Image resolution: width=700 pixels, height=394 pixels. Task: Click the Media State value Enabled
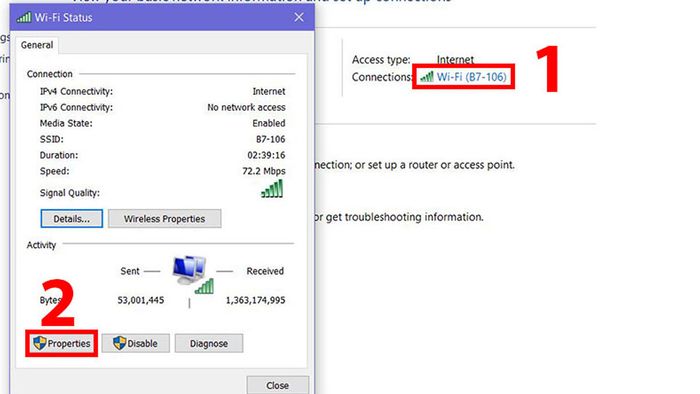pos(269,123)
